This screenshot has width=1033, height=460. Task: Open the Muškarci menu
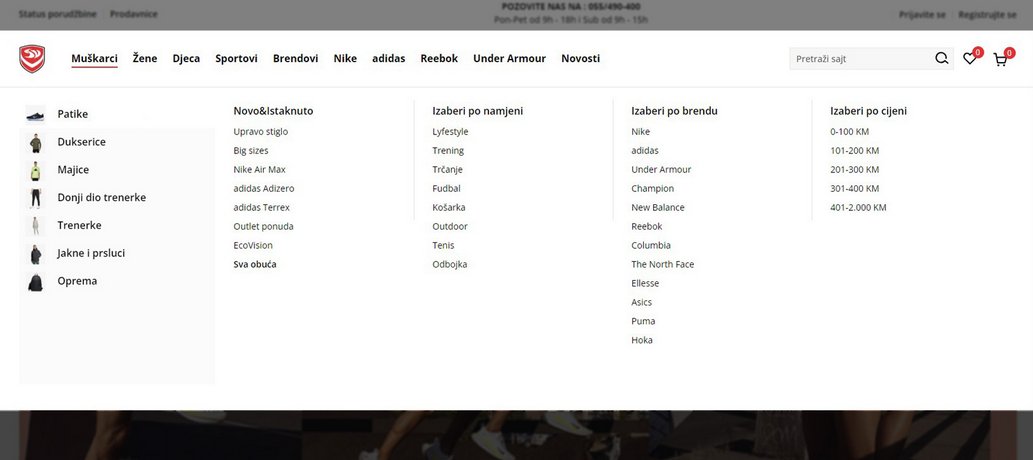94,59
